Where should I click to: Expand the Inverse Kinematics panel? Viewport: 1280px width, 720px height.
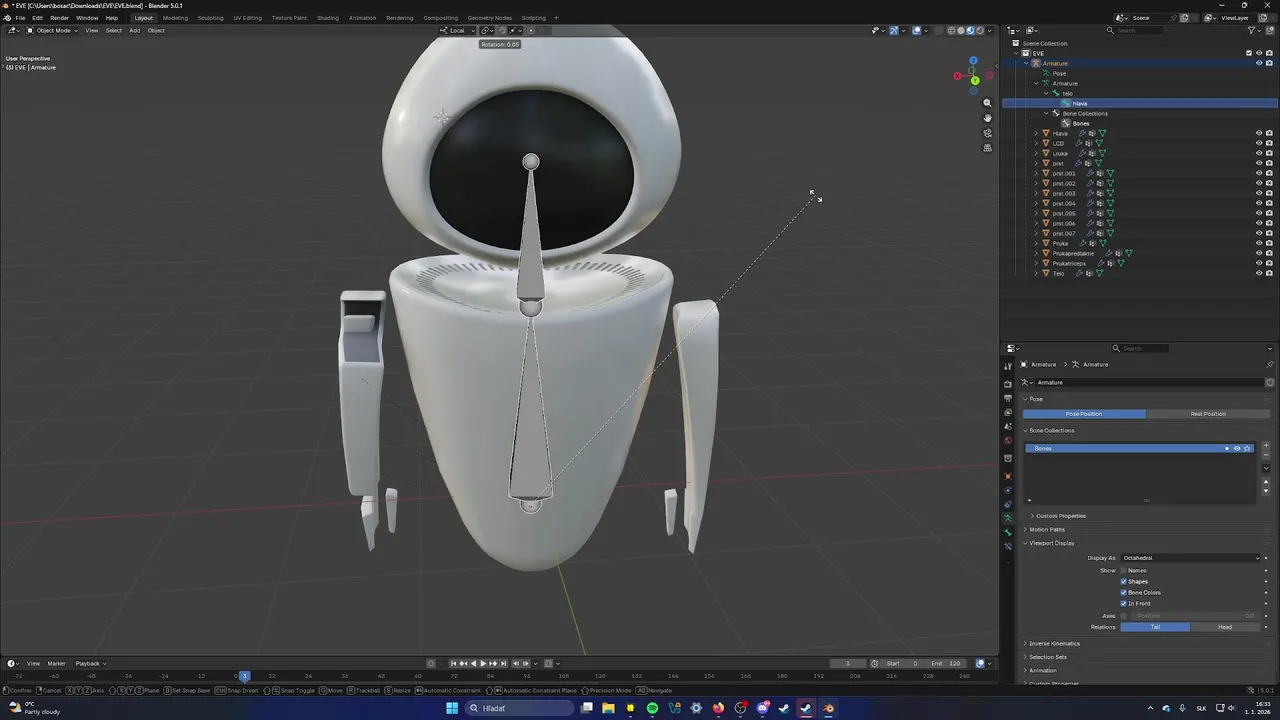pyautogui.click(x=1054, y=643)
